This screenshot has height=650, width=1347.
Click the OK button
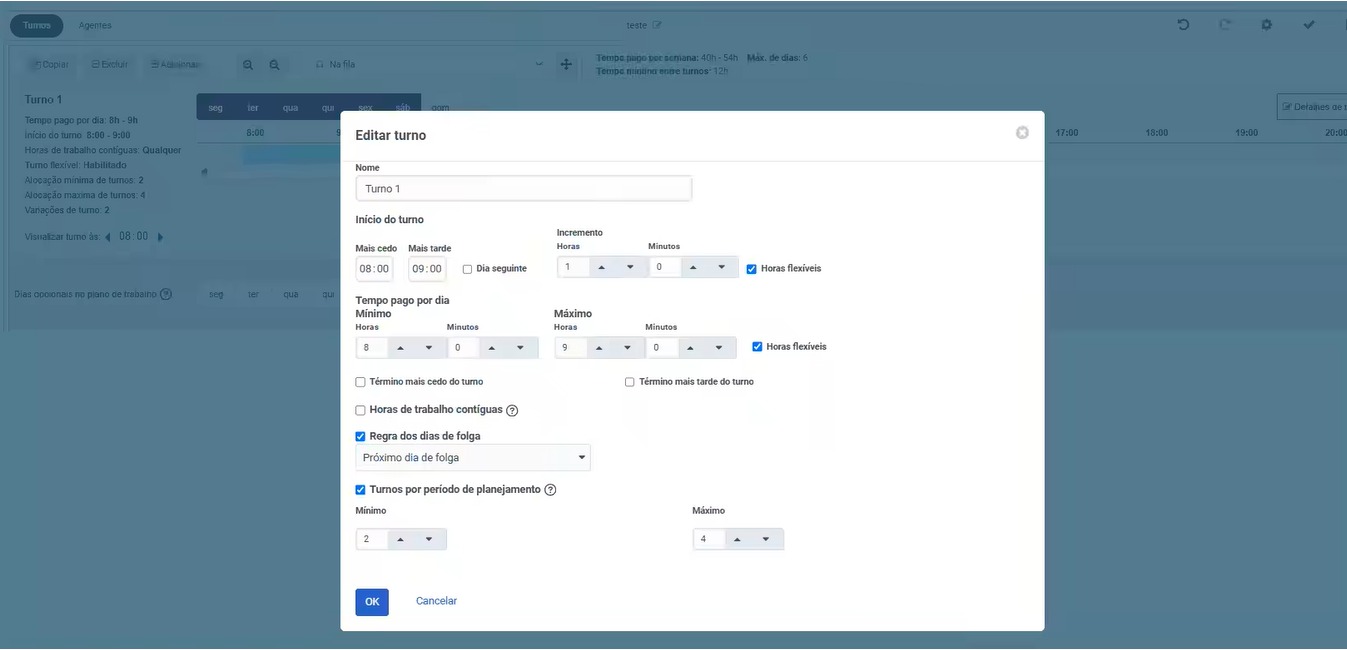[x=372, y=602]
